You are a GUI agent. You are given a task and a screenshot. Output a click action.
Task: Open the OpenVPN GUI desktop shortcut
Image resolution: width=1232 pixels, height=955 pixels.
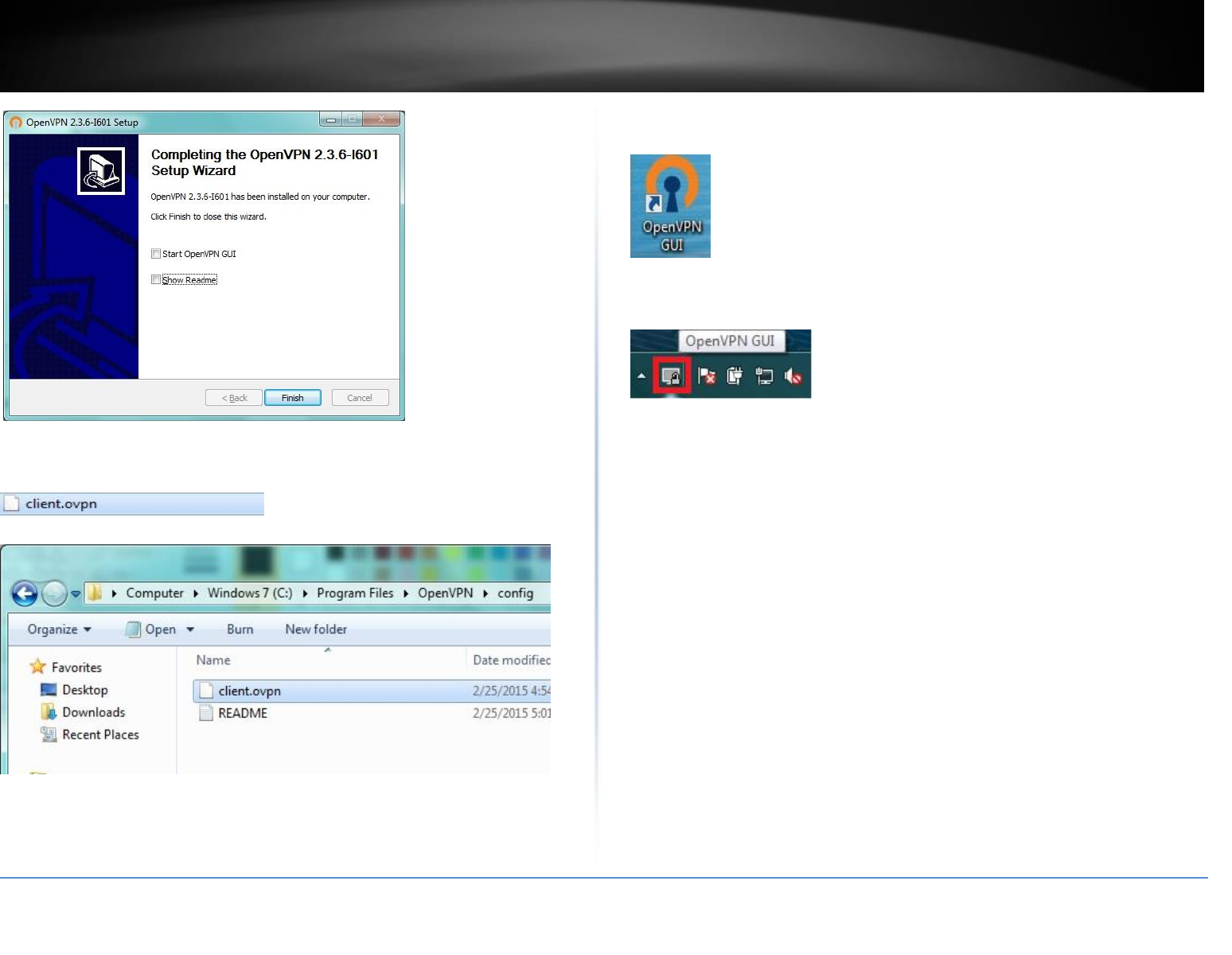pos(670,205)
